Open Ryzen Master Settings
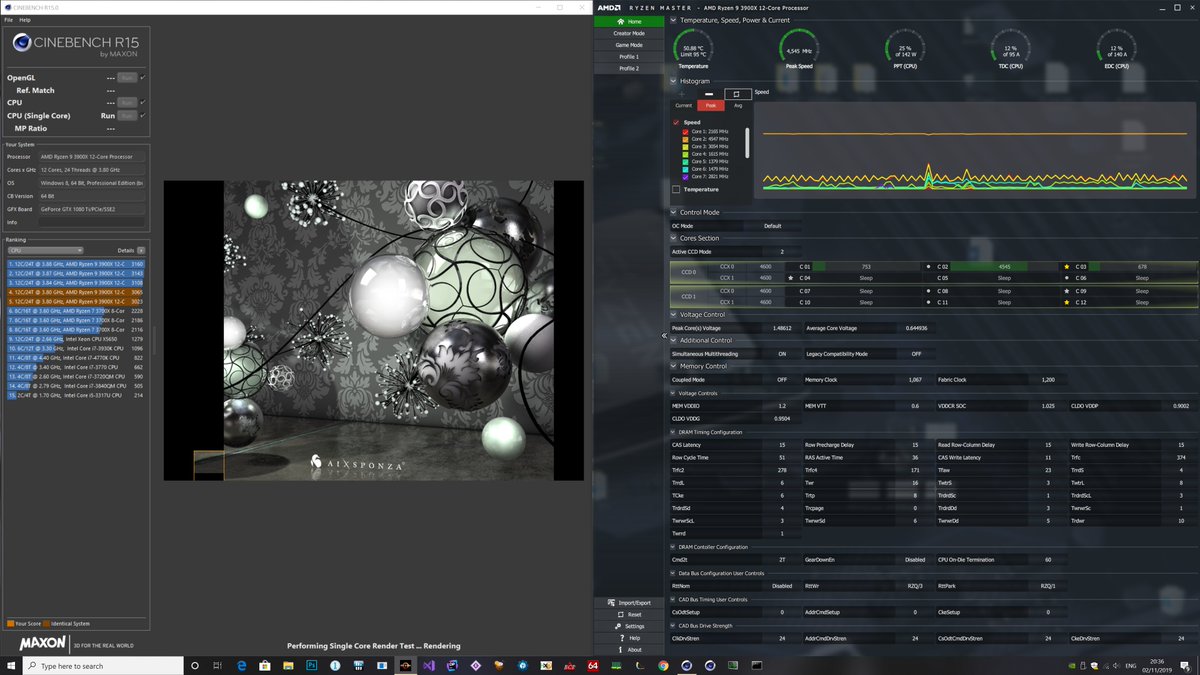Image resolution: width=1200 pixels, height=675 pixels. click(629, 626)
